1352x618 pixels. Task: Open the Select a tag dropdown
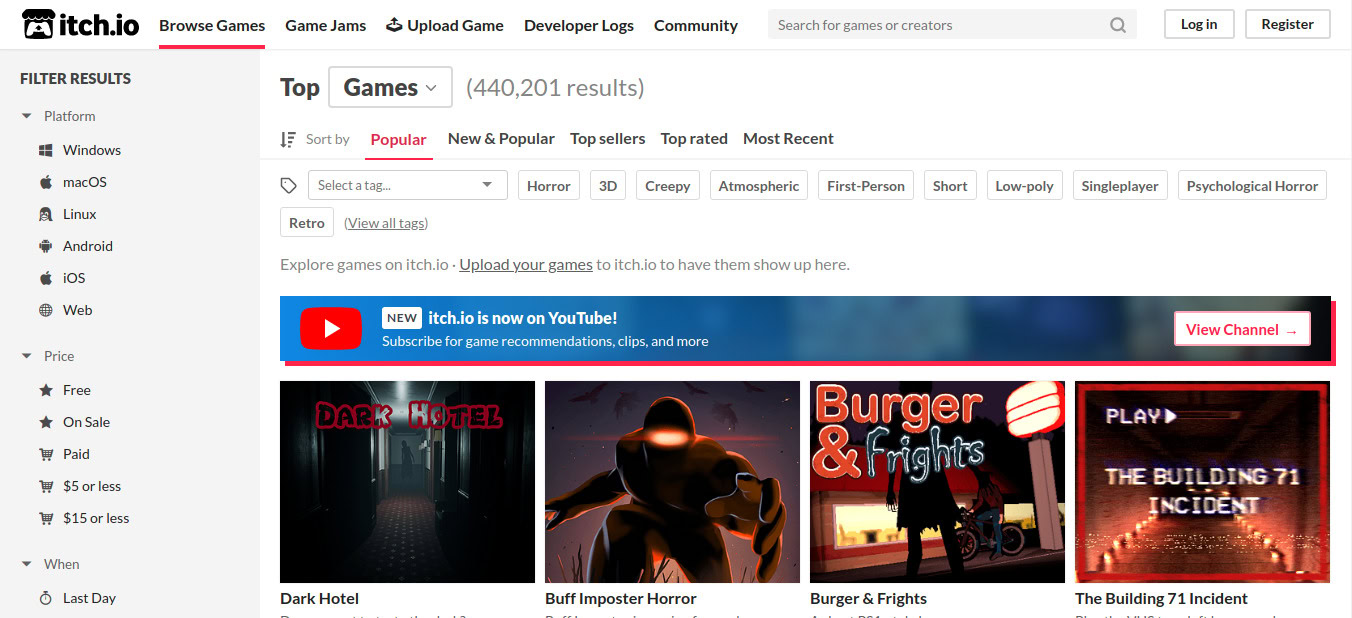click(408, 185)
